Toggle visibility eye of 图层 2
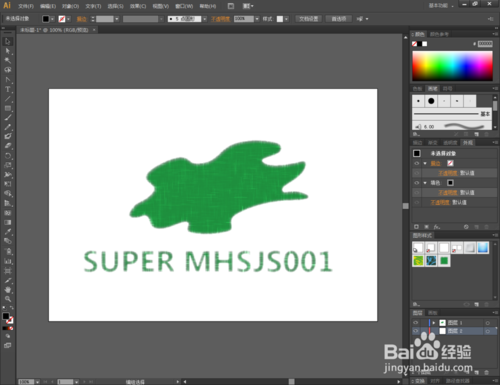This screenshot has height=385, width=500. point(416,331)
